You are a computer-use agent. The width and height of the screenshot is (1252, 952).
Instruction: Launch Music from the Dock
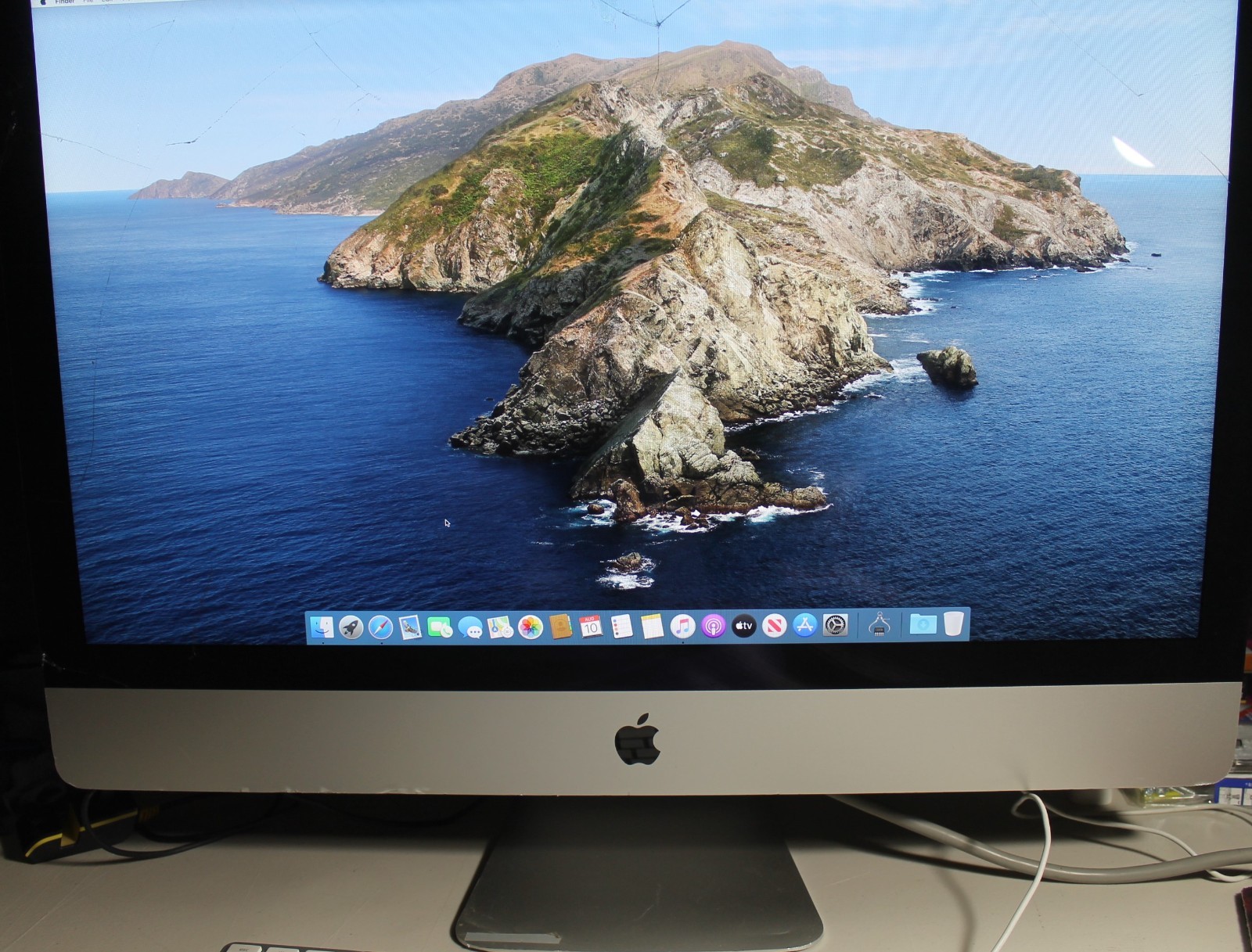tap(682, 627)
